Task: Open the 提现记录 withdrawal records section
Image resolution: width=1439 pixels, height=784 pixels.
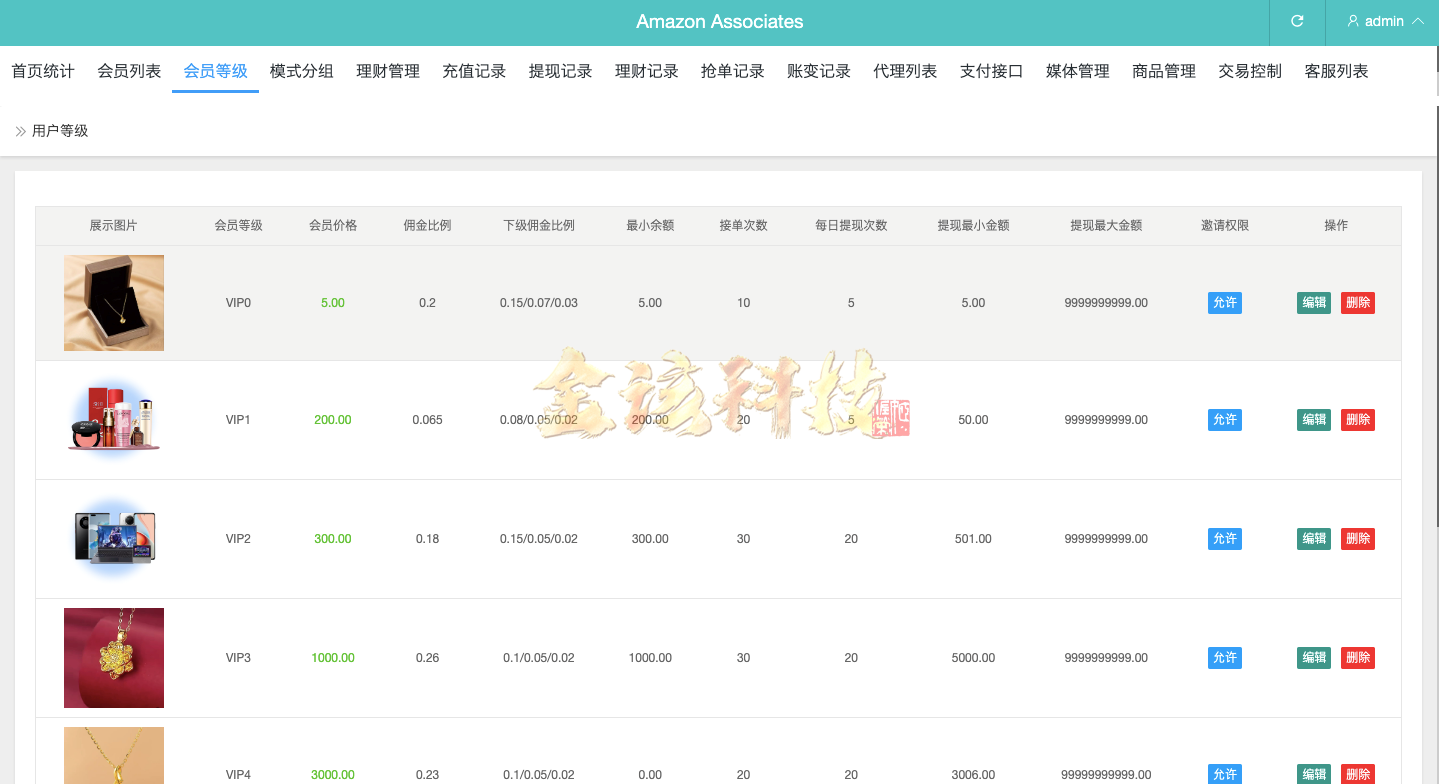Action: pyautogui.click(x=560, y=70)
